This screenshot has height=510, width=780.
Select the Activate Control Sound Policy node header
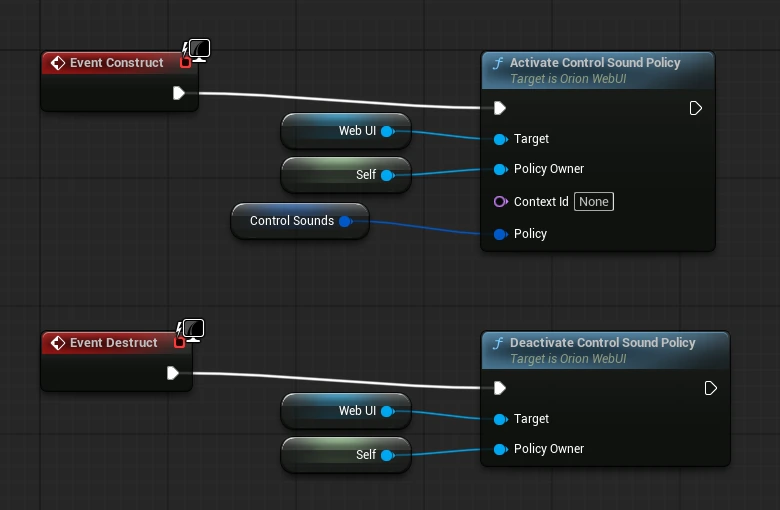point(598,70)
